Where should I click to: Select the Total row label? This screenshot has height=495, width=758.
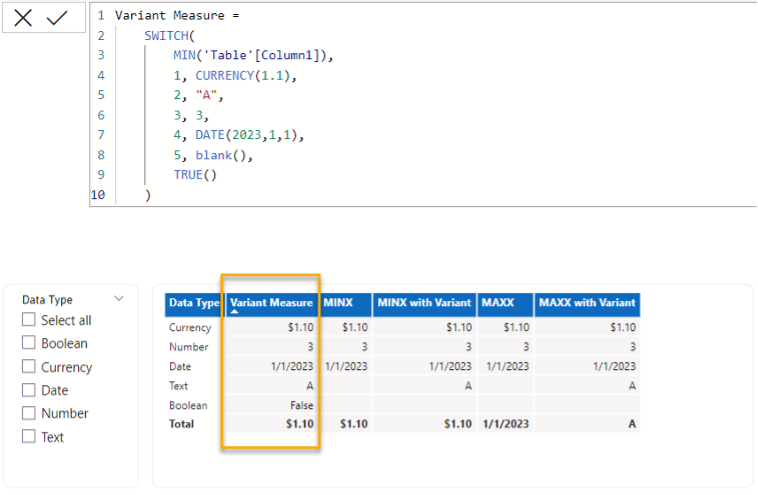coord(183,424)
